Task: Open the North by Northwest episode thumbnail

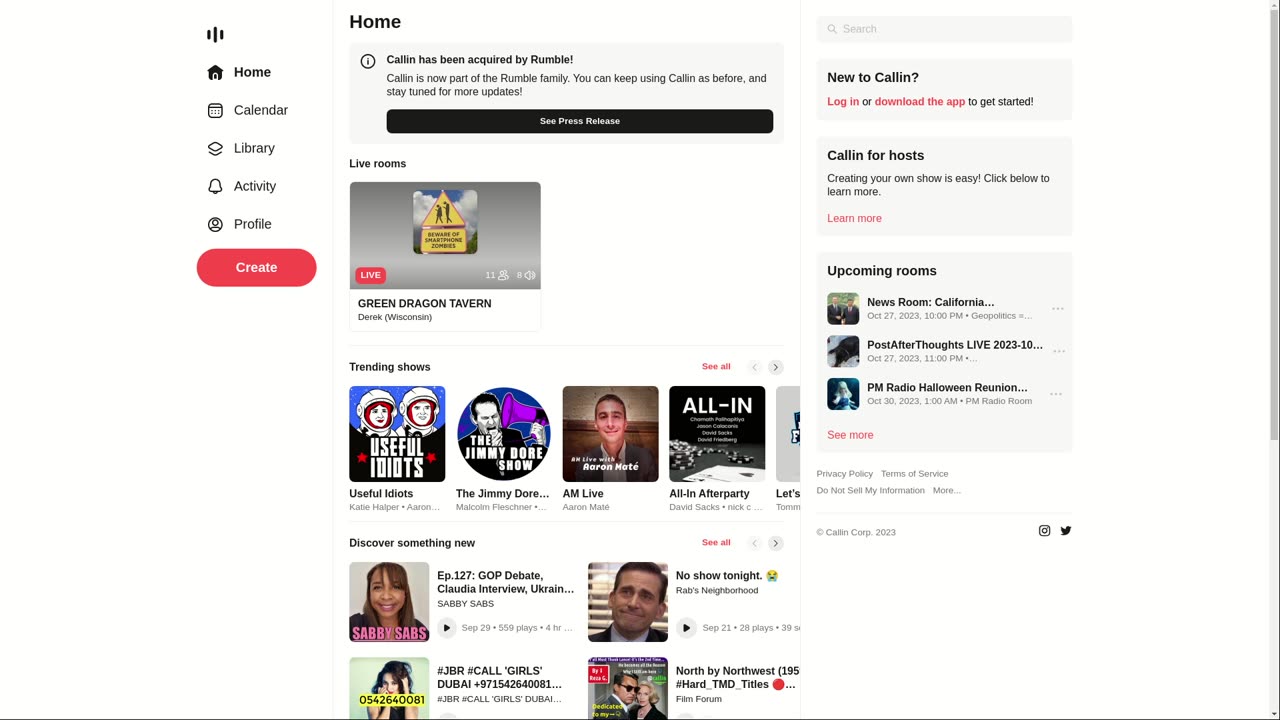Action: 628,688
